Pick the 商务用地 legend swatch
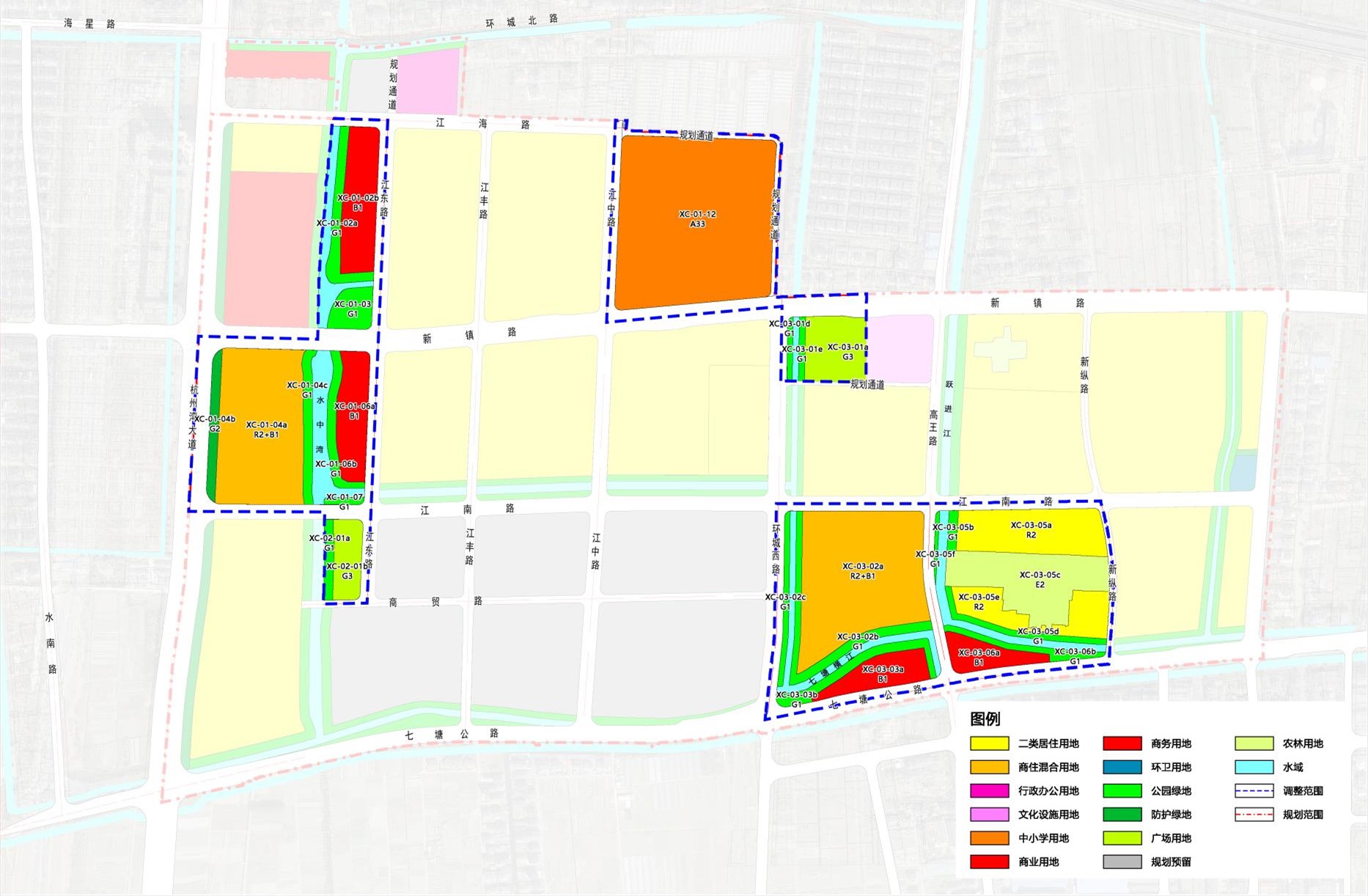This screenshot has width=1368, height=896. (x=1122, y=743)
